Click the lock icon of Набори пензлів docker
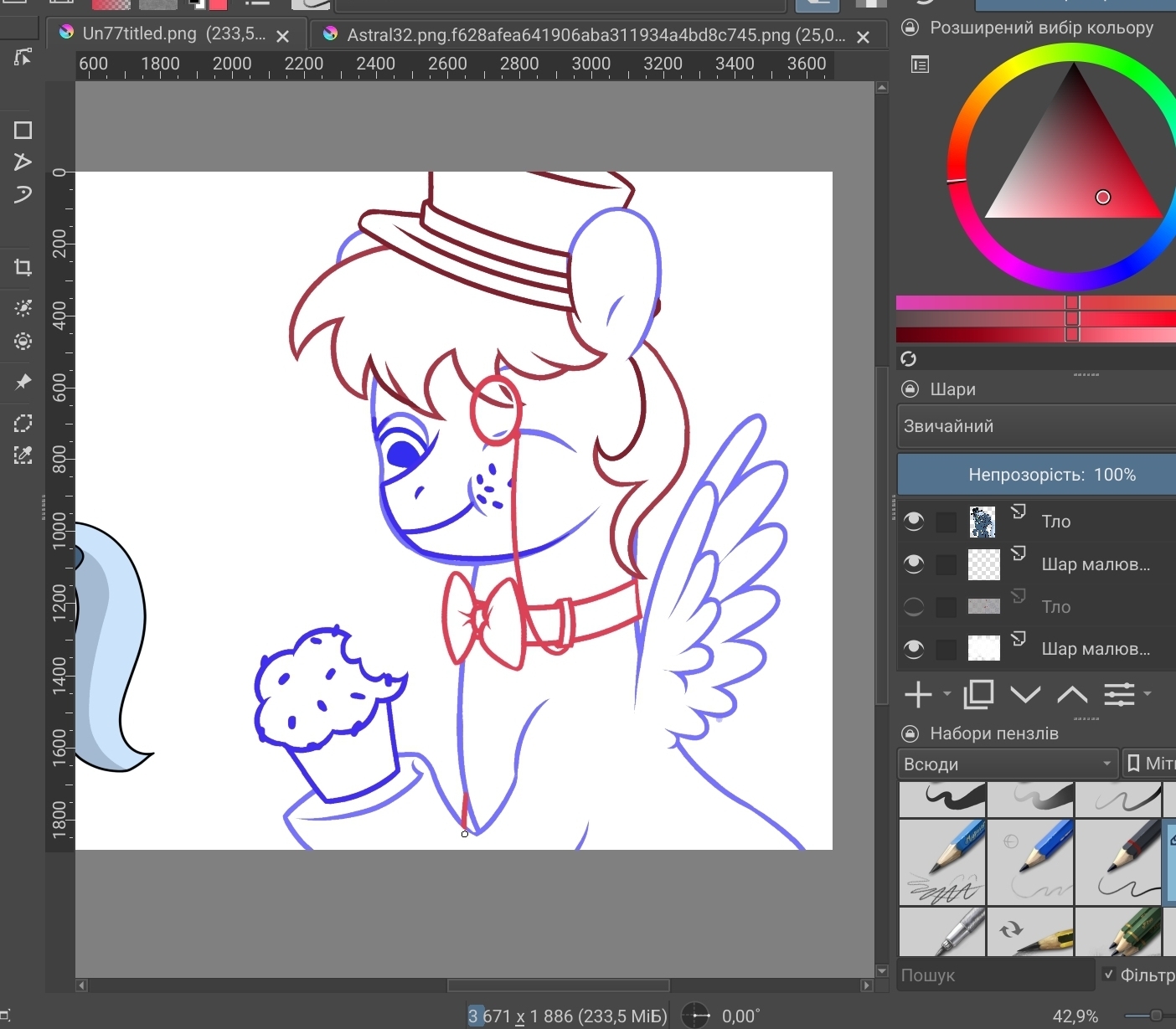Image resolution: width=1176 pixels, height=1029 pixels. click(910, 733)
